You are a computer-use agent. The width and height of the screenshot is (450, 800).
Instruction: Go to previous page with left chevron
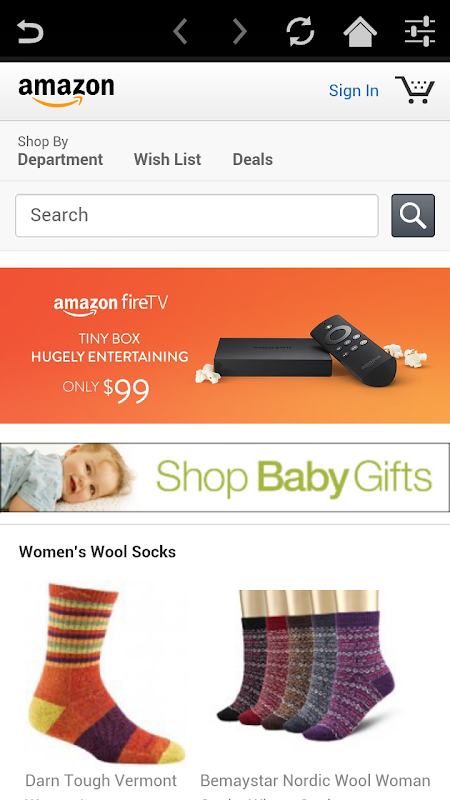pyautogui.click(x=180, y=31)
